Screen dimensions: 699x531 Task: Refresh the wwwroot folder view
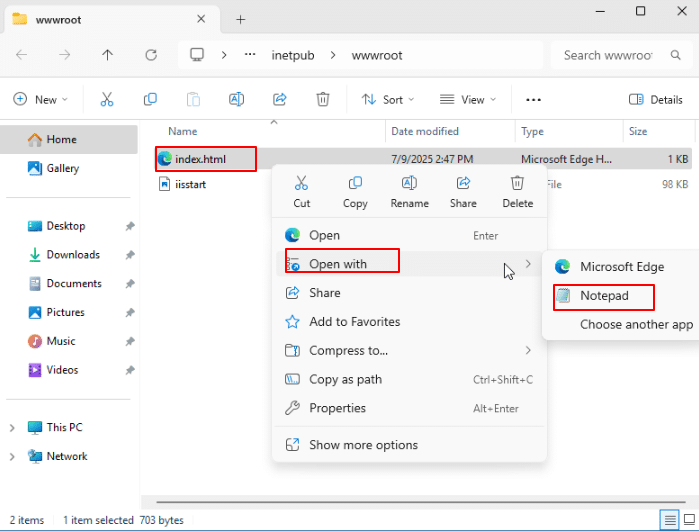click(x=151, y=55)
